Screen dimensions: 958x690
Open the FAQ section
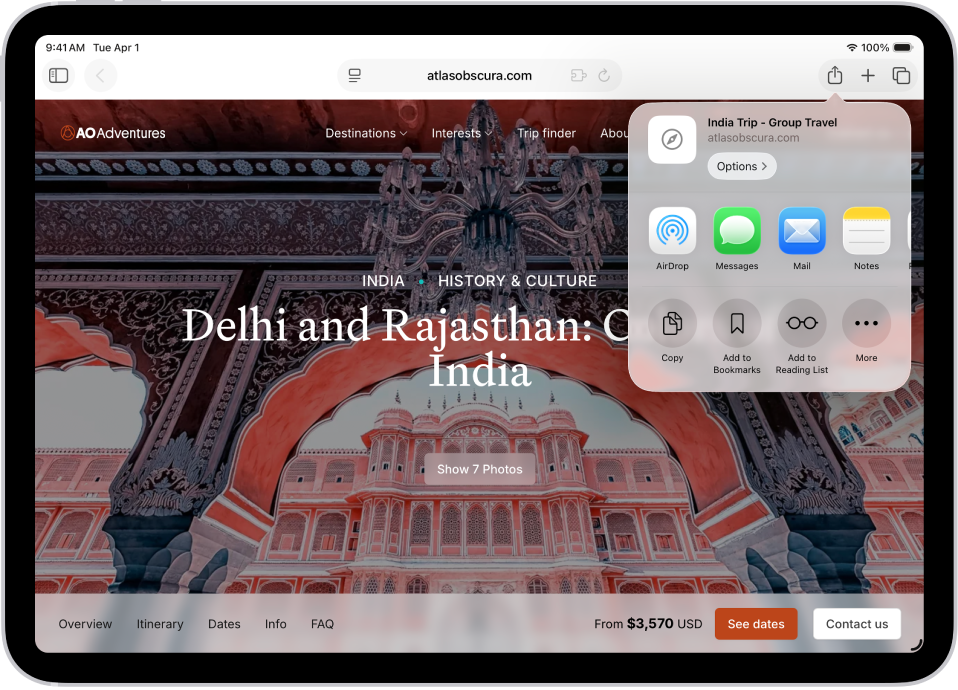click(322, 623)
